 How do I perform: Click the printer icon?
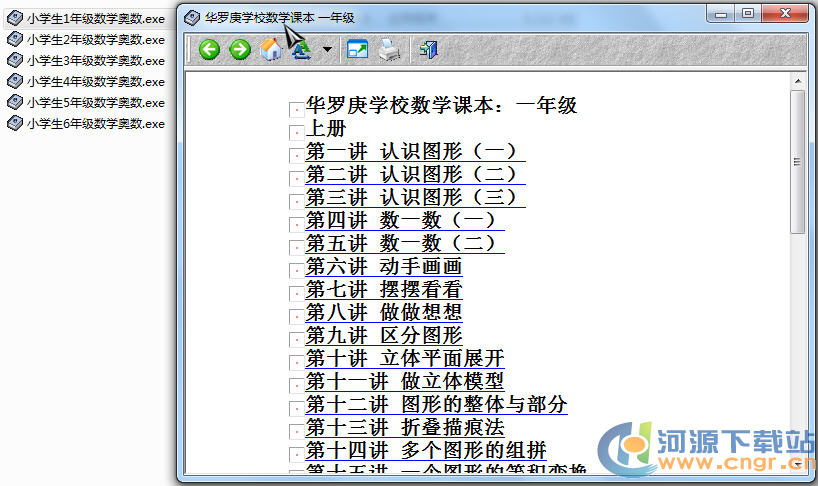(389, 50)
